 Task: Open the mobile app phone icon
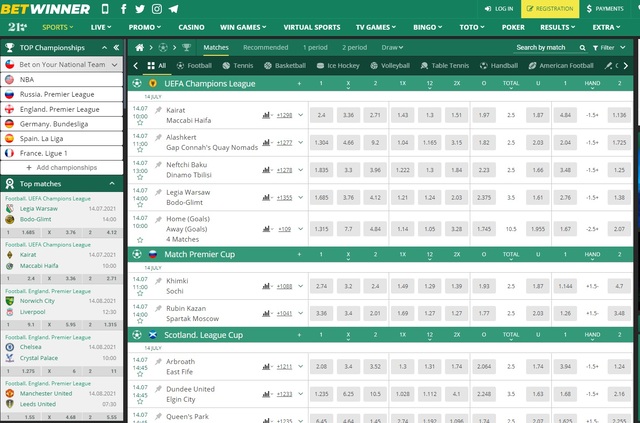[105, 9]
